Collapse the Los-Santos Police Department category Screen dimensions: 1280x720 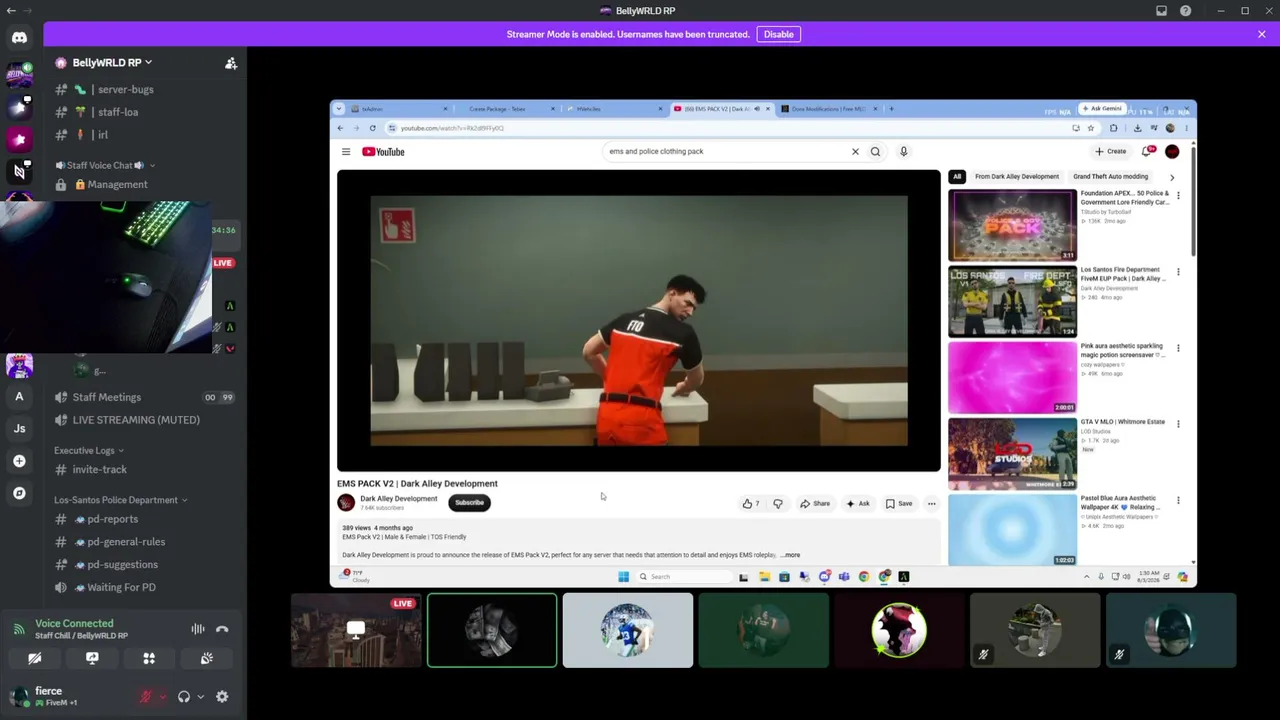coord(120,500)
